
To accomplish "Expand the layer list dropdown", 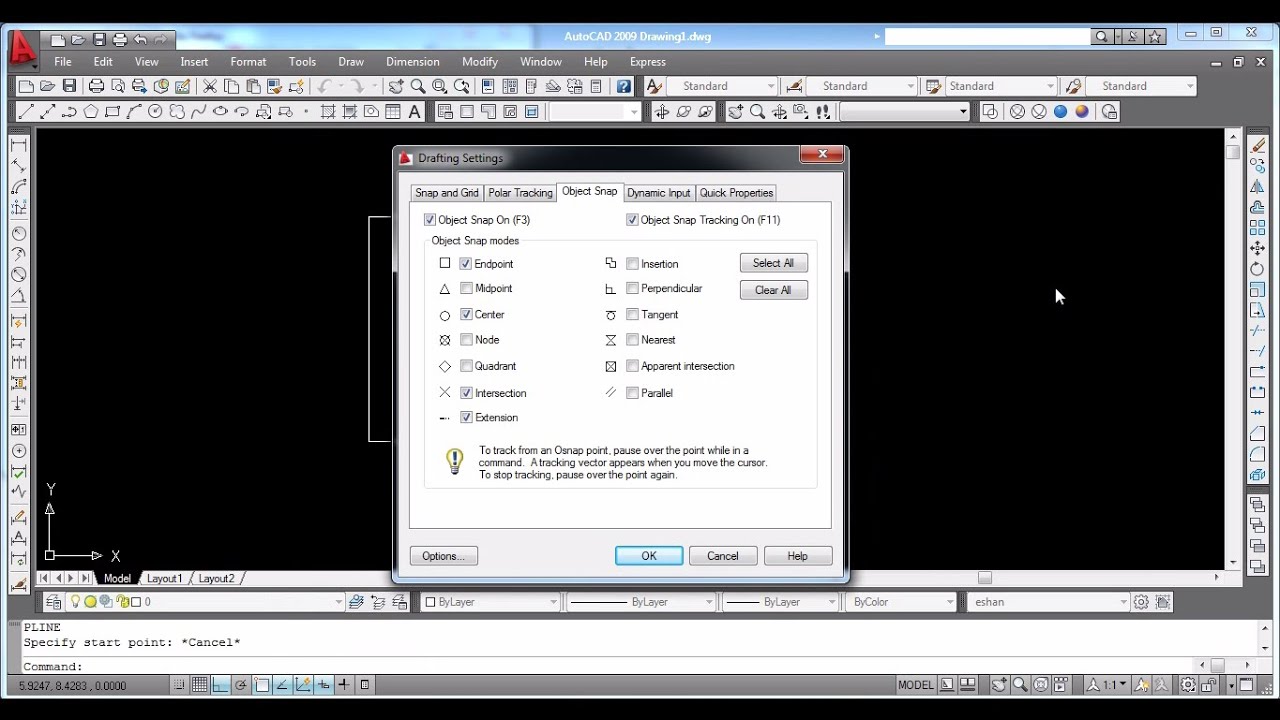I will [x=338, y=602].
